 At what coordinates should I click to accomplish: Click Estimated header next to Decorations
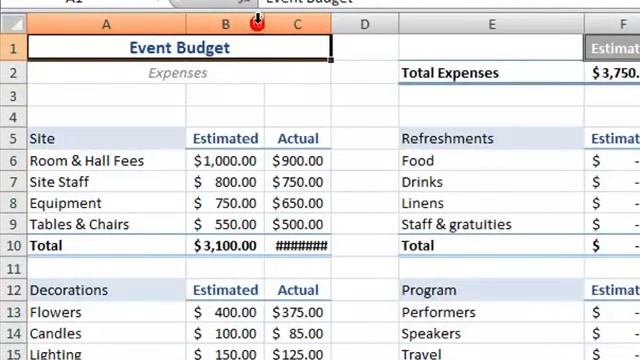[x=225, y=290]
